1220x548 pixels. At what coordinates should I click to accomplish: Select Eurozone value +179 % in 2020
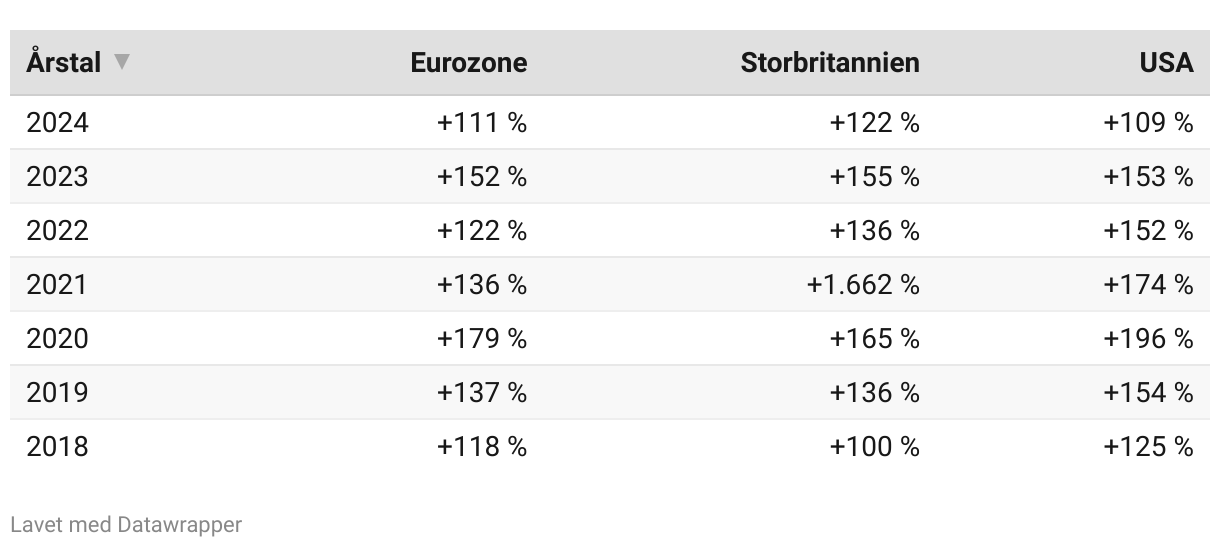click(482, 339)
